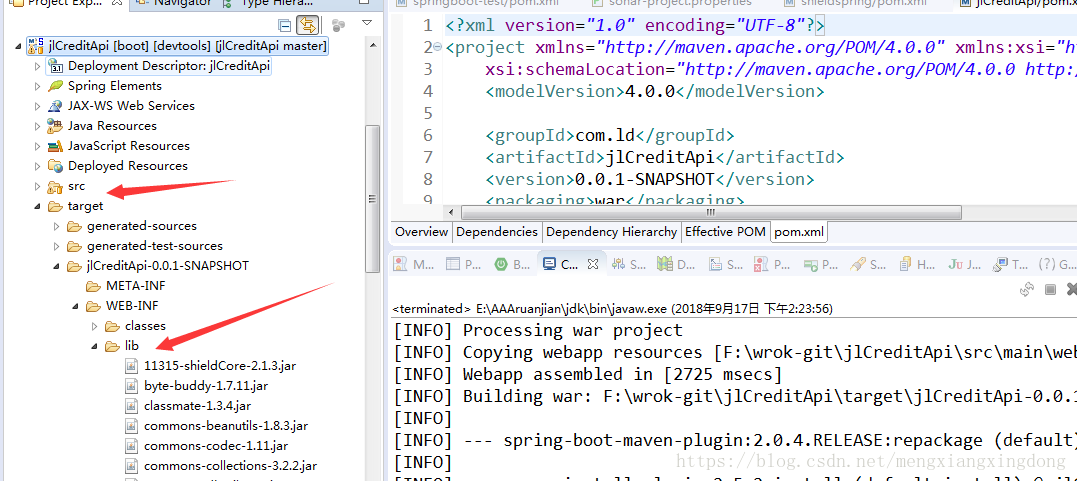Click the '[INFO] Processing war project' console line
This screenshot has height=481, width=1077.
(538, 331)
